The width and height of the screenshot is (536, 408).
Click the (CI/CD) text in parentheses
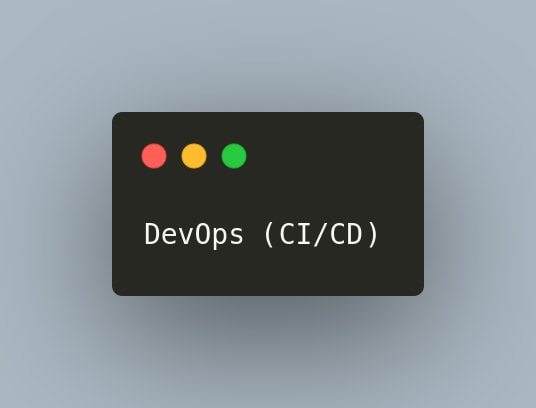[x=321, y=234]
